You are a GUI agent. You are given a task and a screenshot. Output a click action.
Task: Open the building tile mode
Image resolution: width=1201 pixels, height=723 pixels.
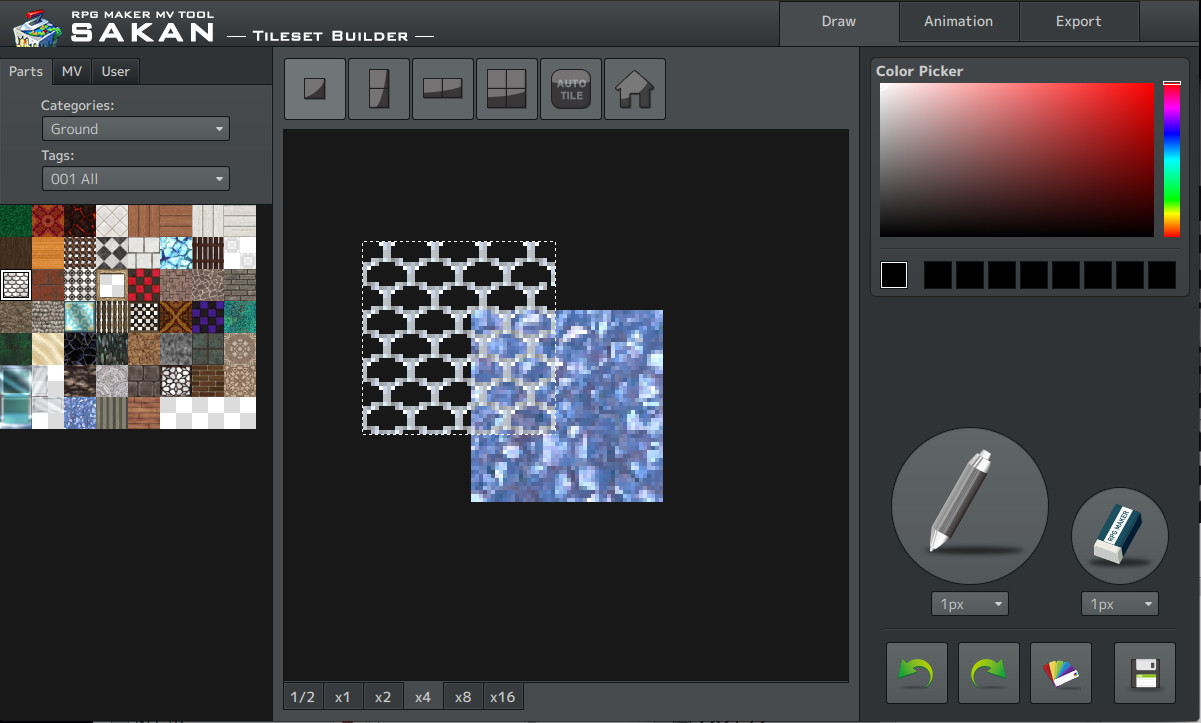[x=634, y=88]
